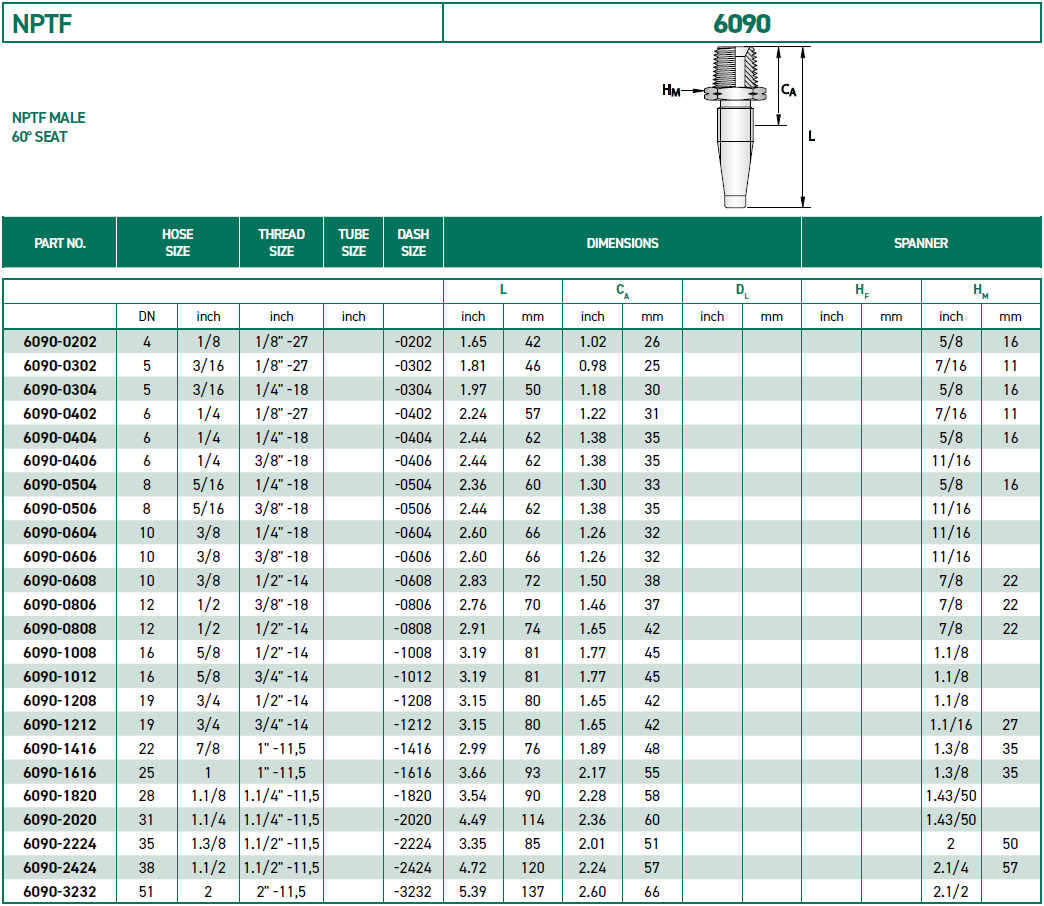
Task: Click the HOSE SIZE column header
Action: [x=178, y=243]
